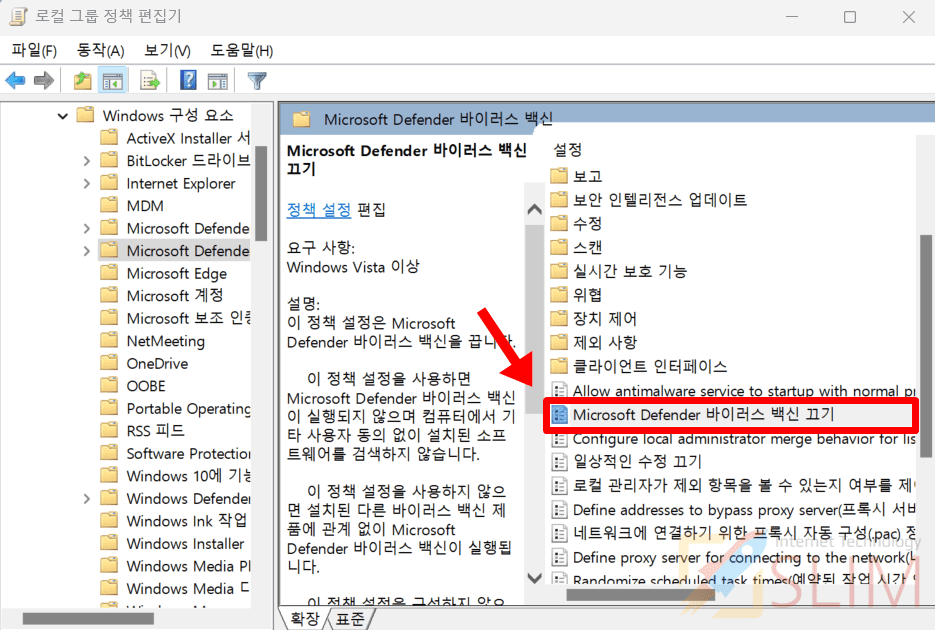The image size is (935, 630).
Task: Click icon of Microsoft Defender 바이러스 백신 끄기
Action: pyautogui.click(x=559, y=414)
